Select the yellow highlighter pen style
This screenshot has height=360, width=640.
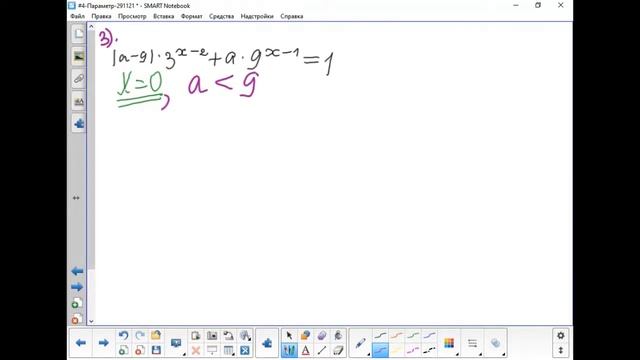pyautogui.click(x=396, y=350)
